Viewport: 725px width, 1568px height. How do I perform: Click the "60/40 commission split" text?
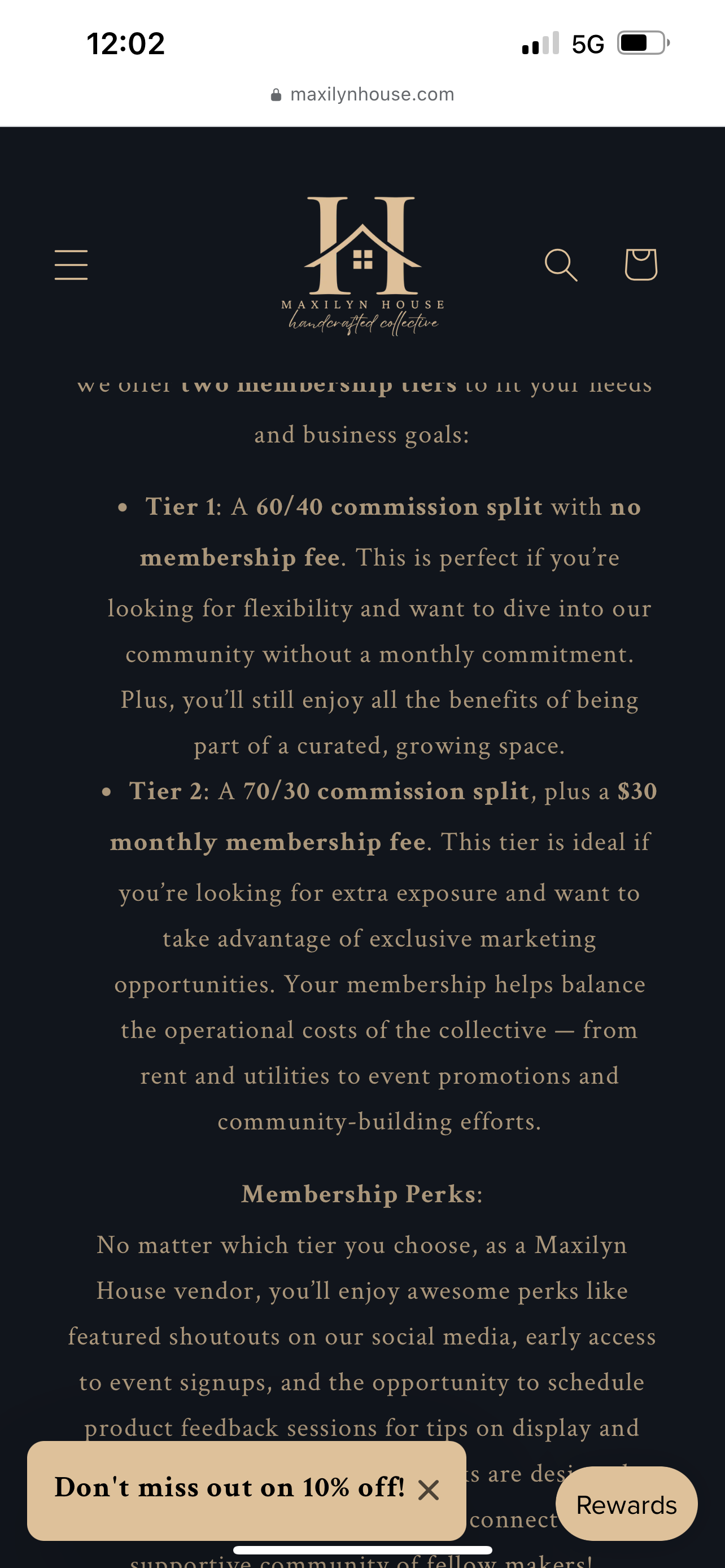click(x=399, y=506)
